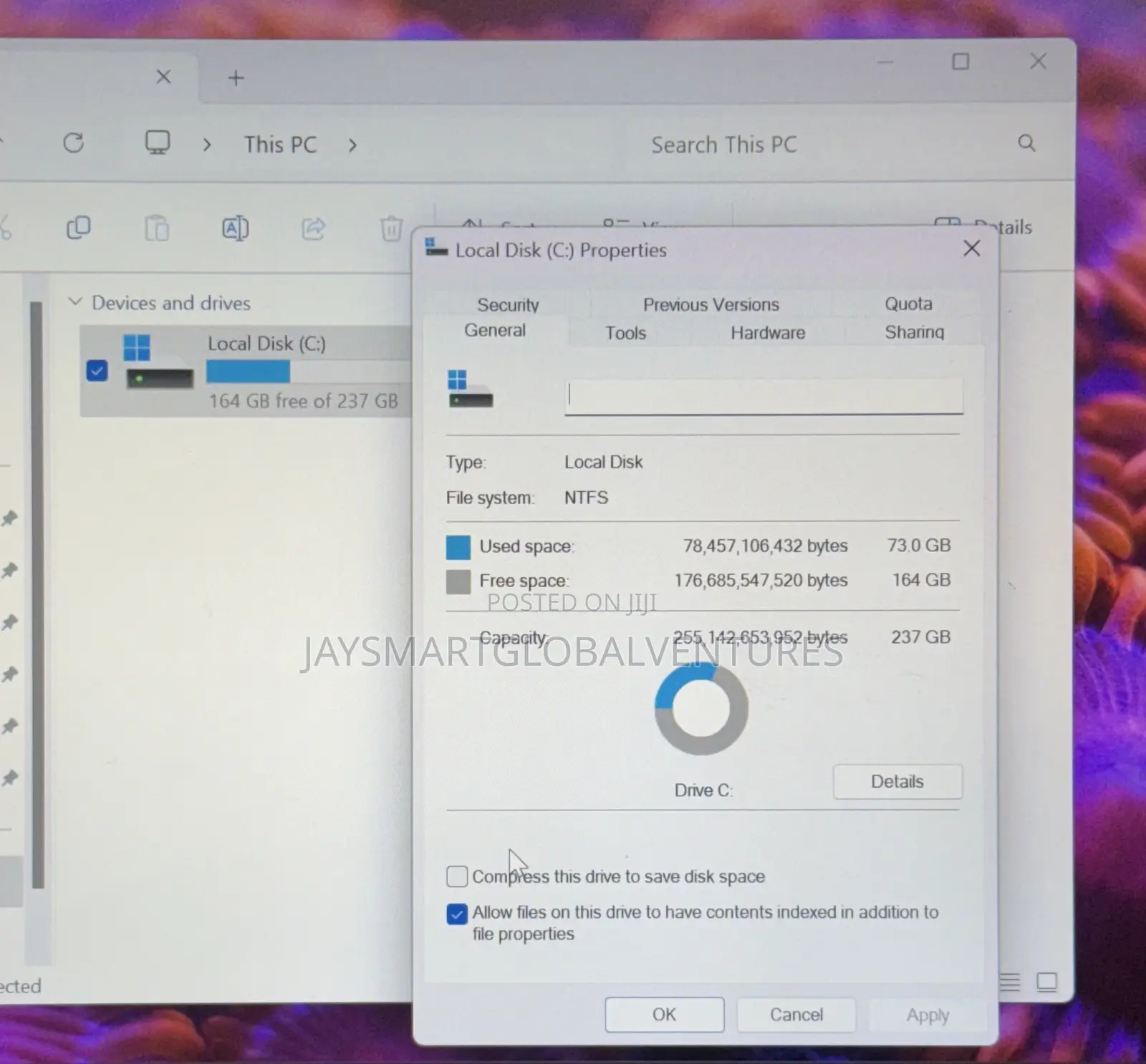Click the Apply button
Image resolution: width=1146 pixels, height=1064 pixels.
928,1015
